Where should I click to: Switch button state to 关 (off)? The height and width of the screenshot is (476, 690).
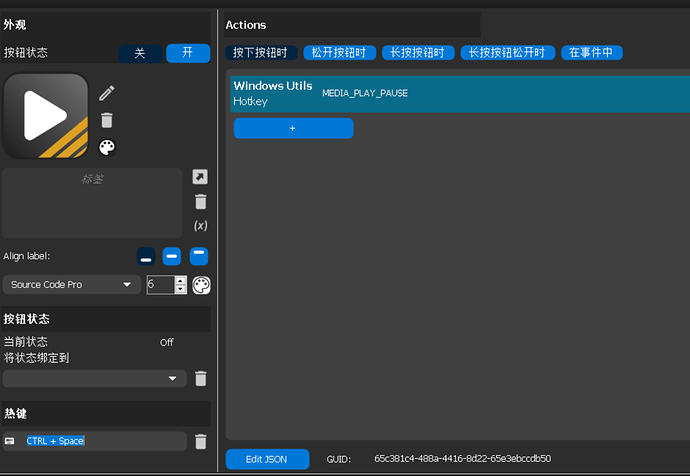140,53
